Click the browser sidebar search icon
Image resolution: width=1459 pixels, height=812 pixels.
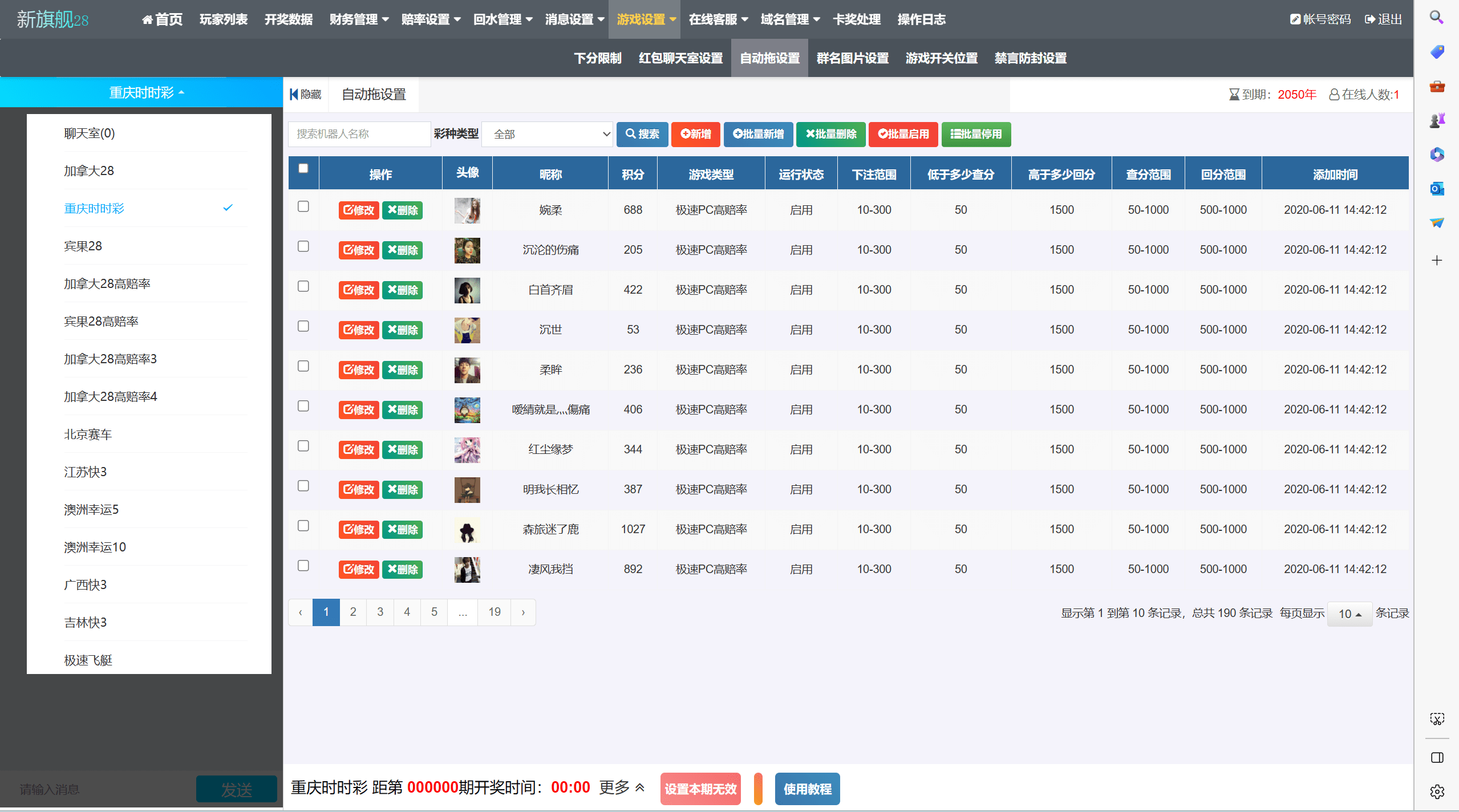[x=1436, y=18]
